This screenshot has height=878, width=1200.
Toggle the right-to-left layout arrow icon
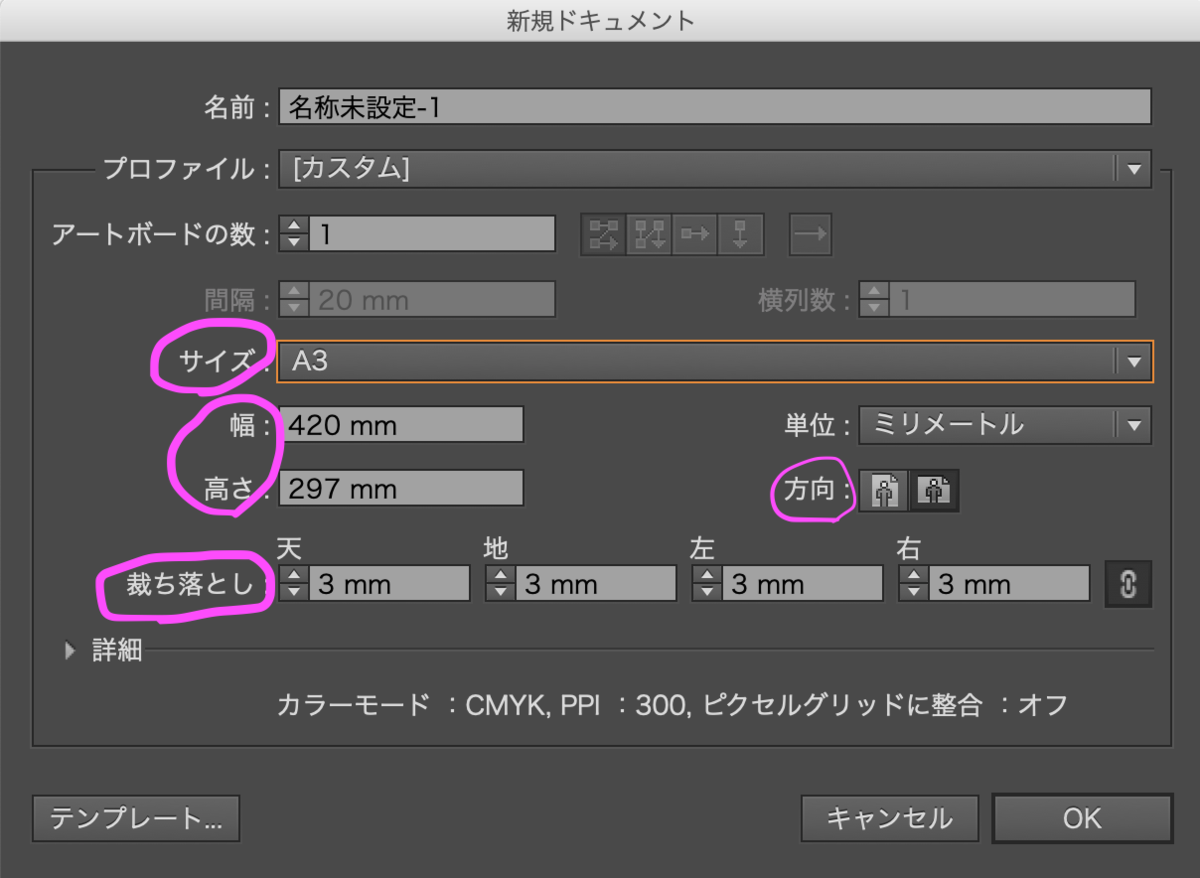pyautogui.click(x=811, y=235)
